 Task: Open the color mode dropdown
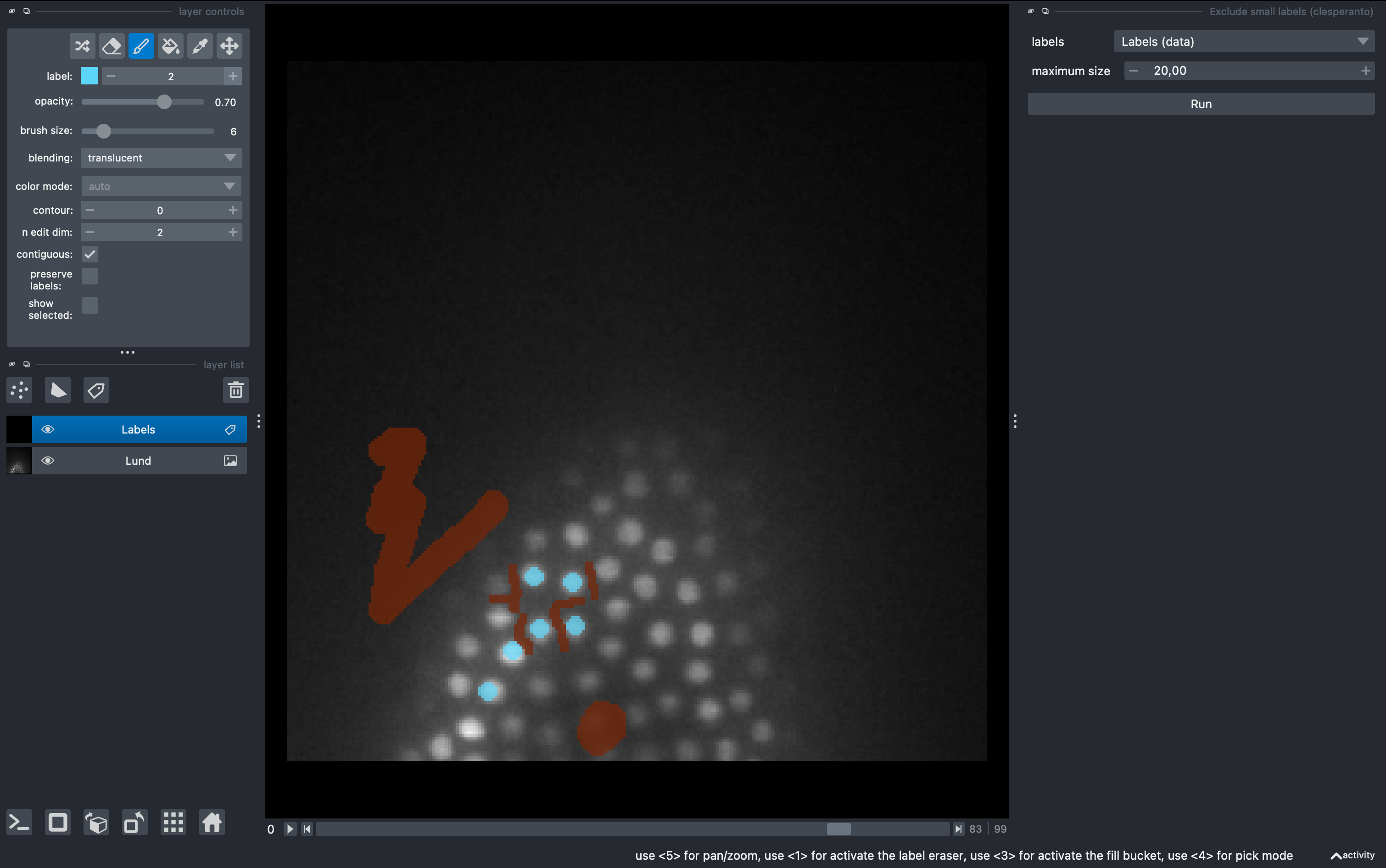(161, 186)
